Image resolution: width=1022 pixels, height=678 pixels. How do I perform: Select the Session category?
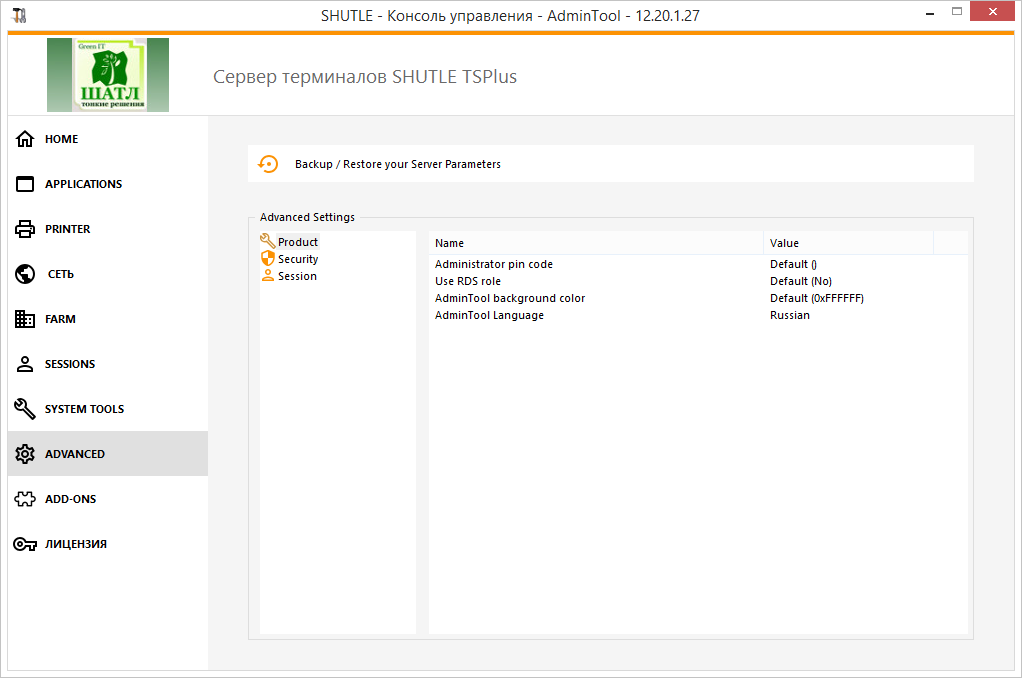click(297, 276)
